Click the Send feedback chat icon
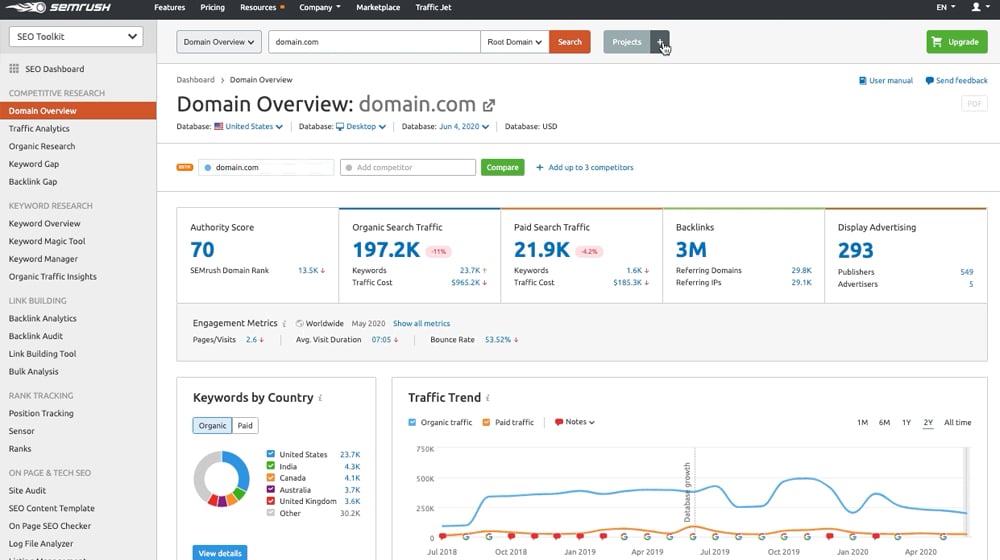The height and width of the screenshot is (560, 1000). [x=929, y=80]
